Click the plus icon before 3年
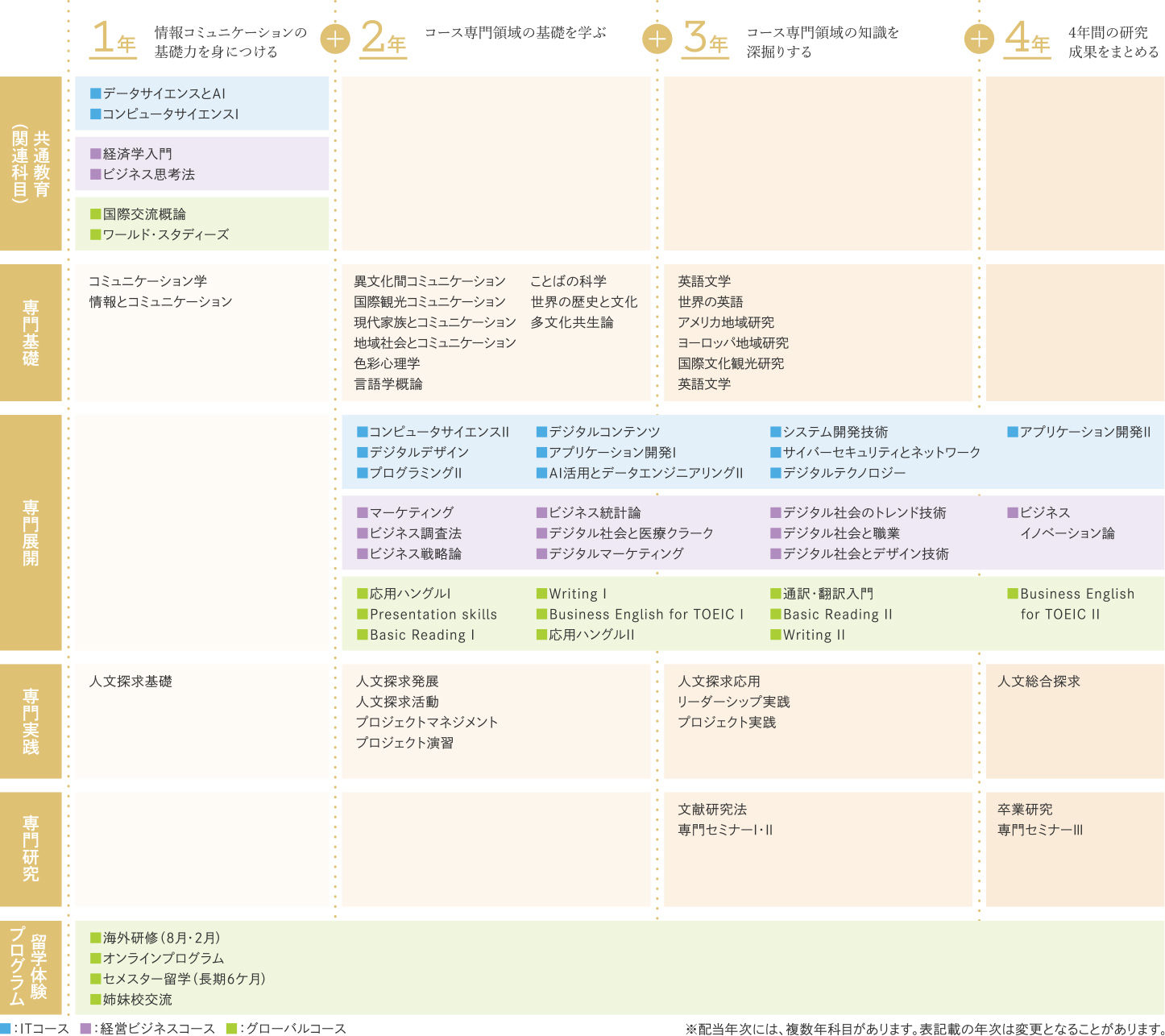 657,39
